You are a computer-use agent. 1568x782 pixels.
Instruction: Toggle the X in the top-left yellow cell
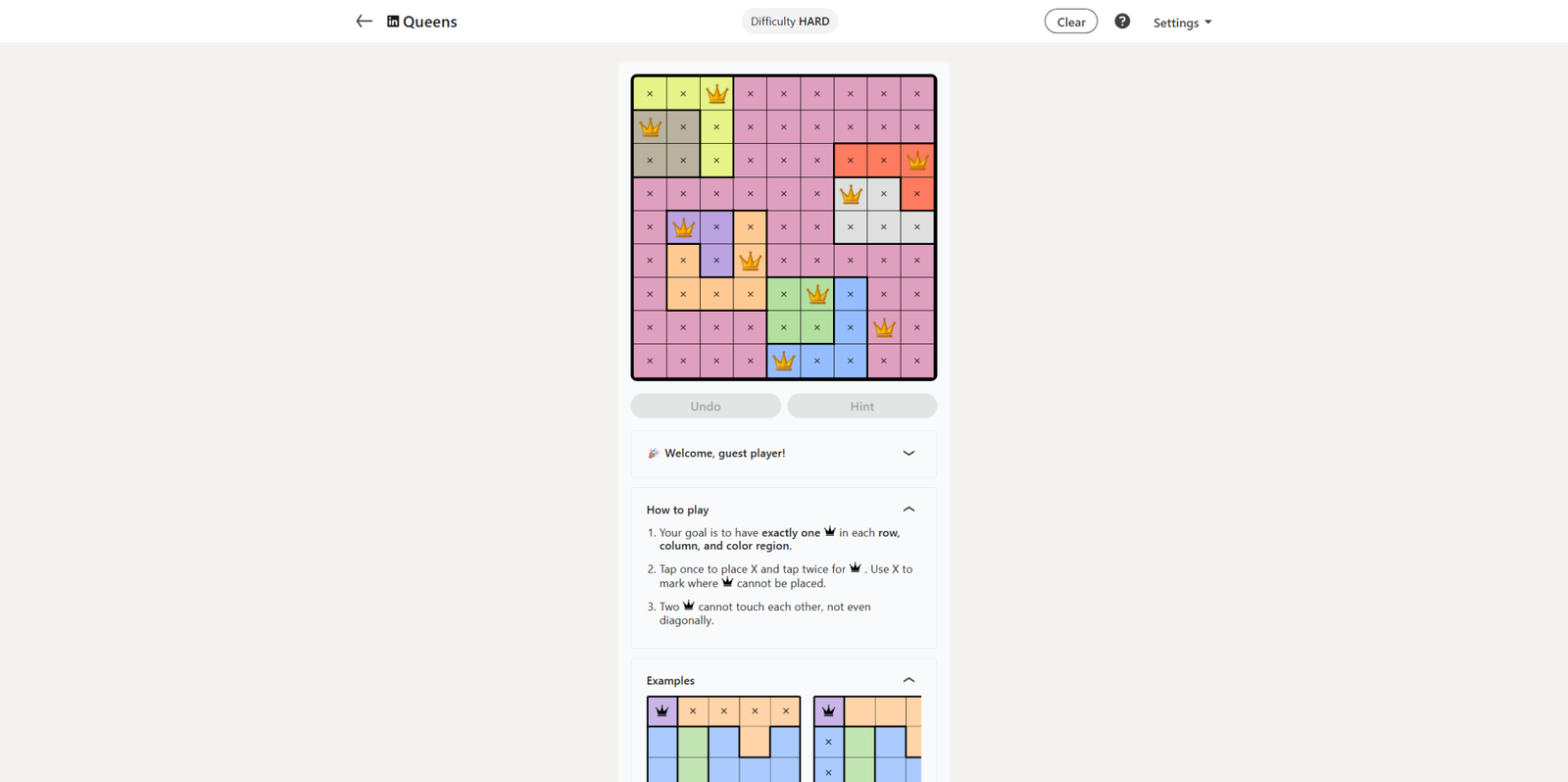[x=650, y=94]
